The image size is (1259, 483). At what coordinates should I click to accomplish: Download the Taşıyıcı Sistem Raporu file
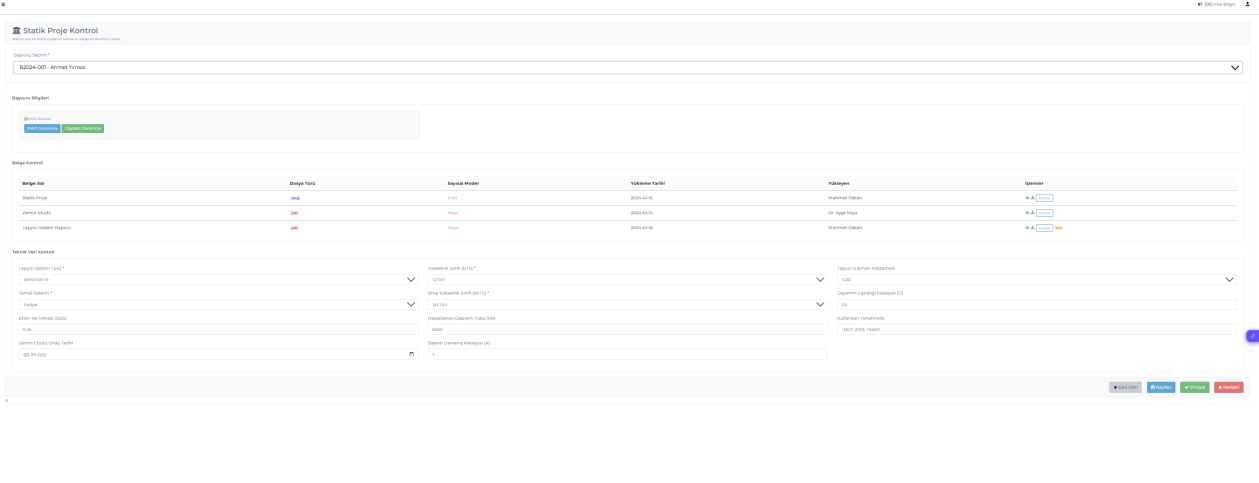click(x=1032, y=228)
